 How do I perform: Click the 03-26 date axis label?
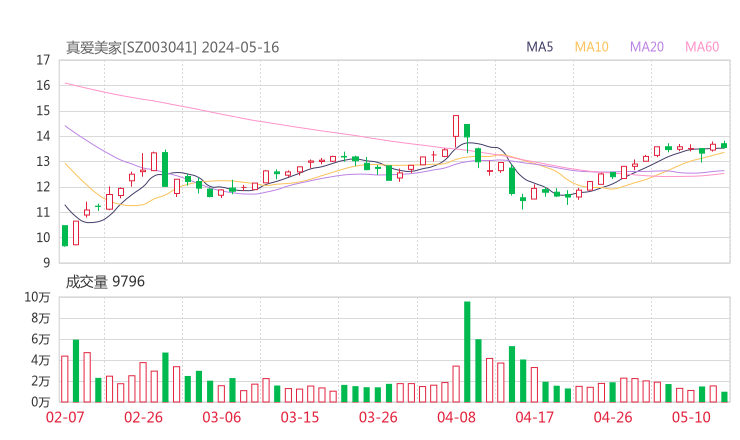(x=378, y=417)
